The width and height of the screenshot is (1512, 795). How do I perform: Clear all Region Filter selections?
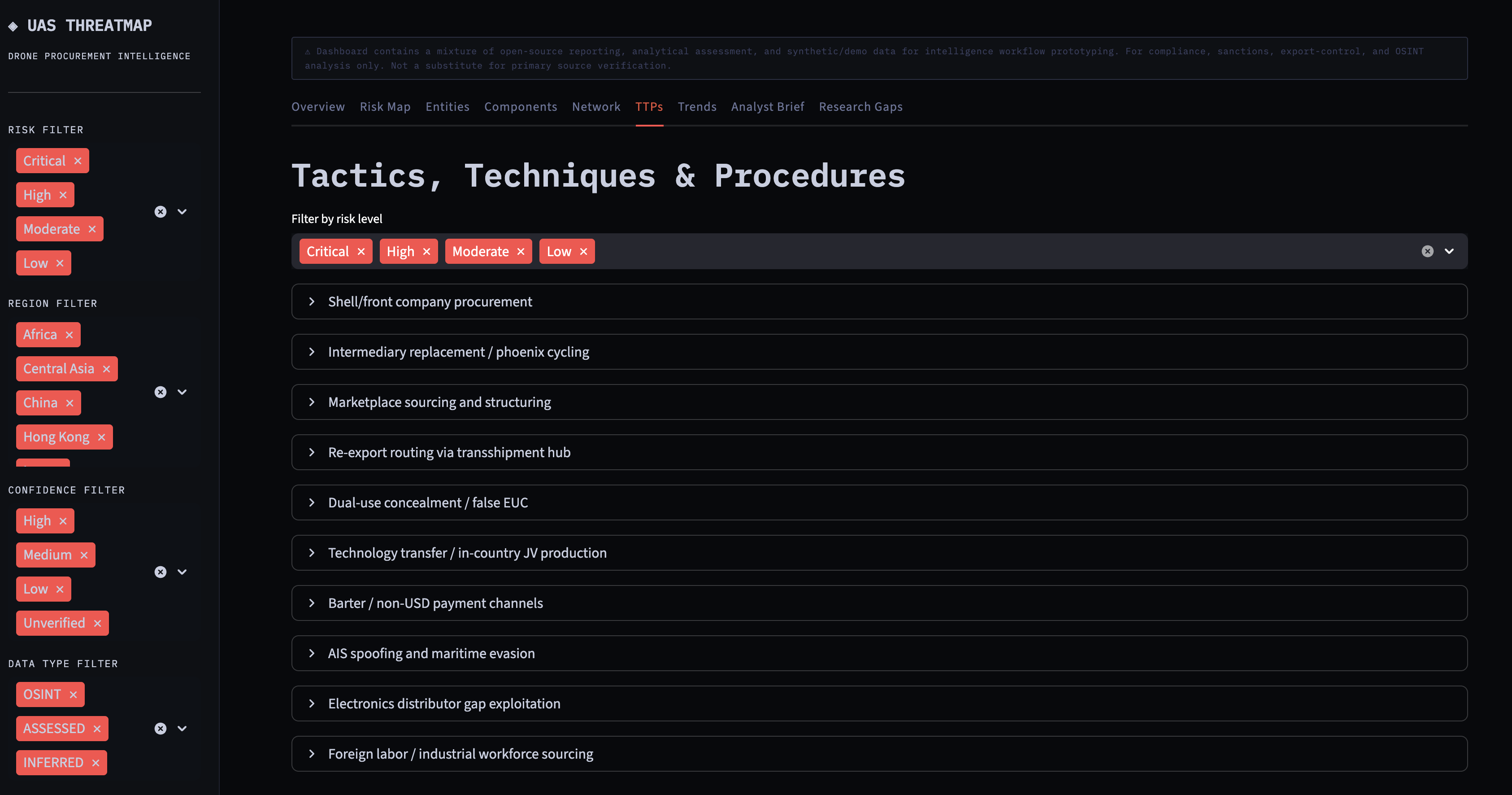point(160,392)
